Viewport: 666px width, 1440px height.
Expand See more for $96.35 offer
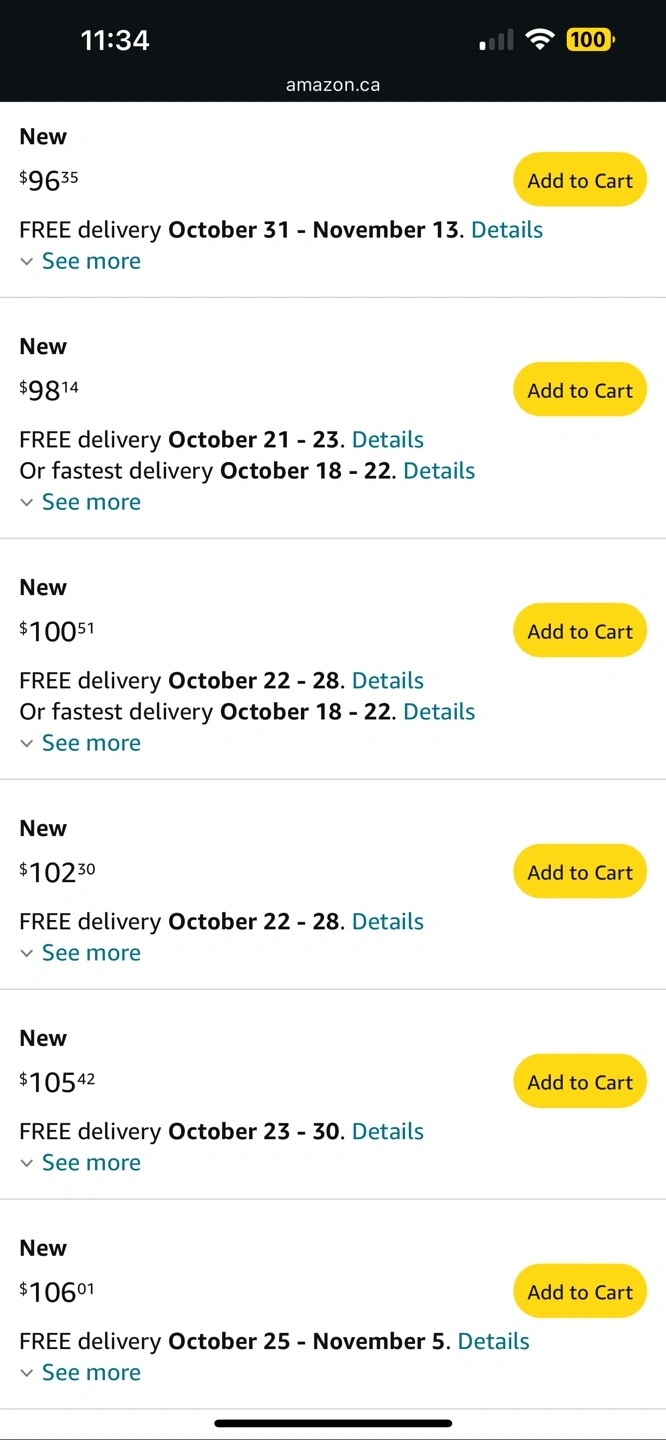[x=90, y=261]
